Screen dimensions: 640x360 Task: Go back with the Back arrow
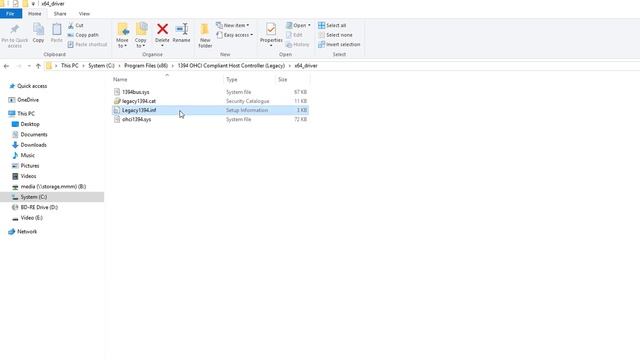tap(6, 66)
